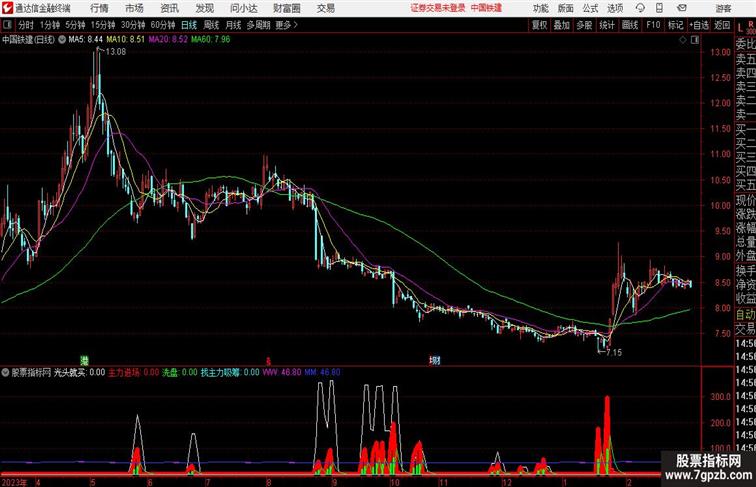
Task: Click the MA10: 8.51 value
Action: [125, 40]
